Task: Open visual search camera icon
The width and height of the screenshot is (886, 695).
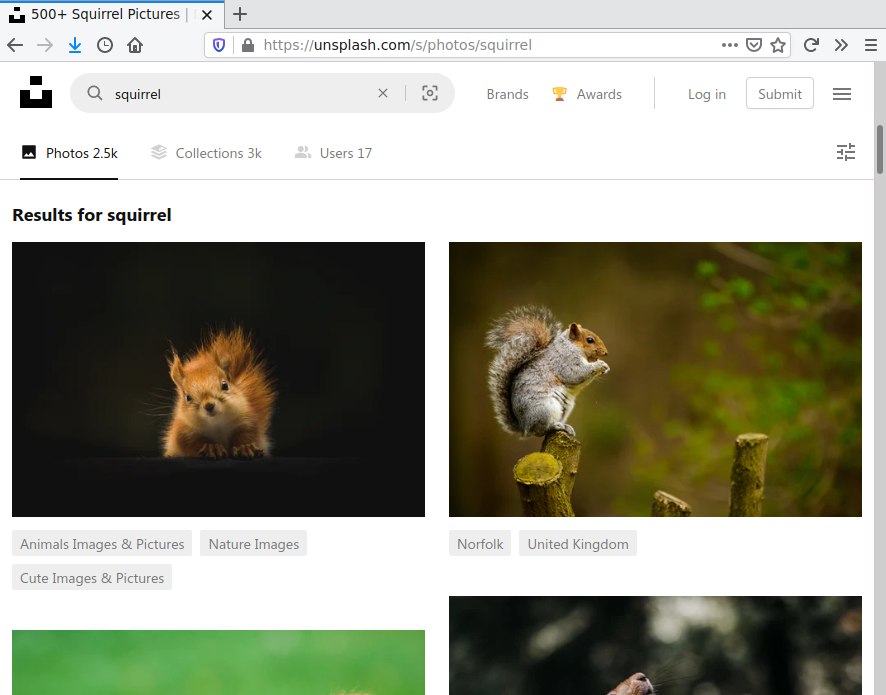Action: click(430, 93)
